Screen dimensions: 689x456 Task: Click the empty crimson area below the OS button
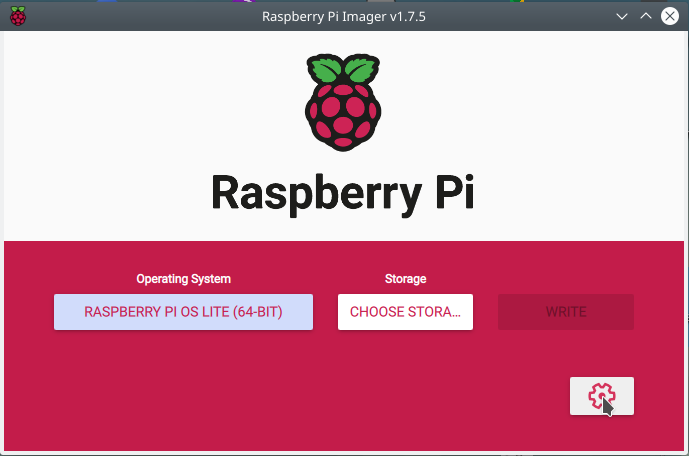(183, 387)
